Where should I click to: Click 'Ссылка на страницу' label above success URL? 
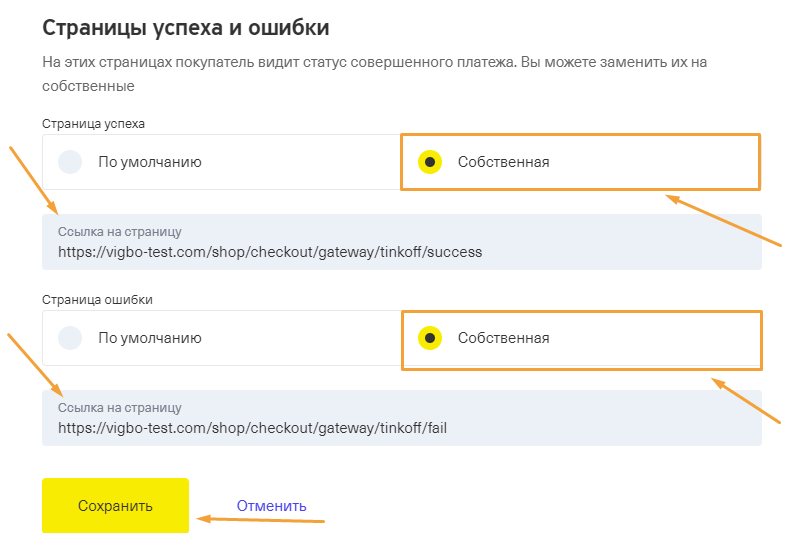(119, 232)
